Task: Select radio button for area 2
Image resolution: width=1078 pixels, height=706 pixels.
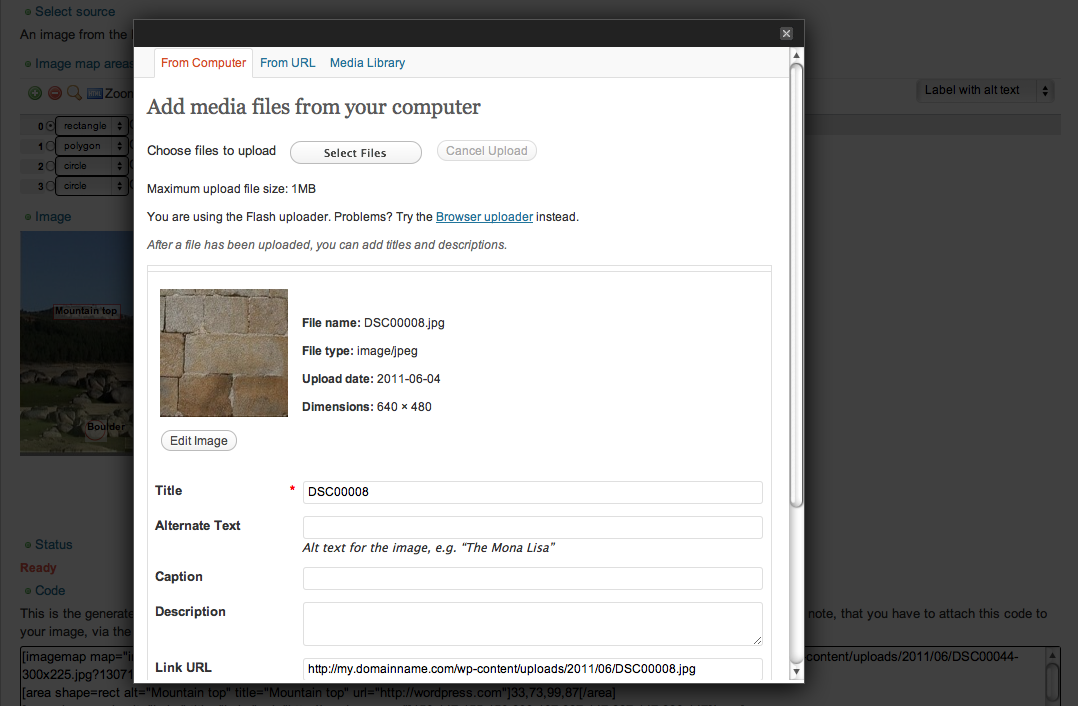Action: 50,166
